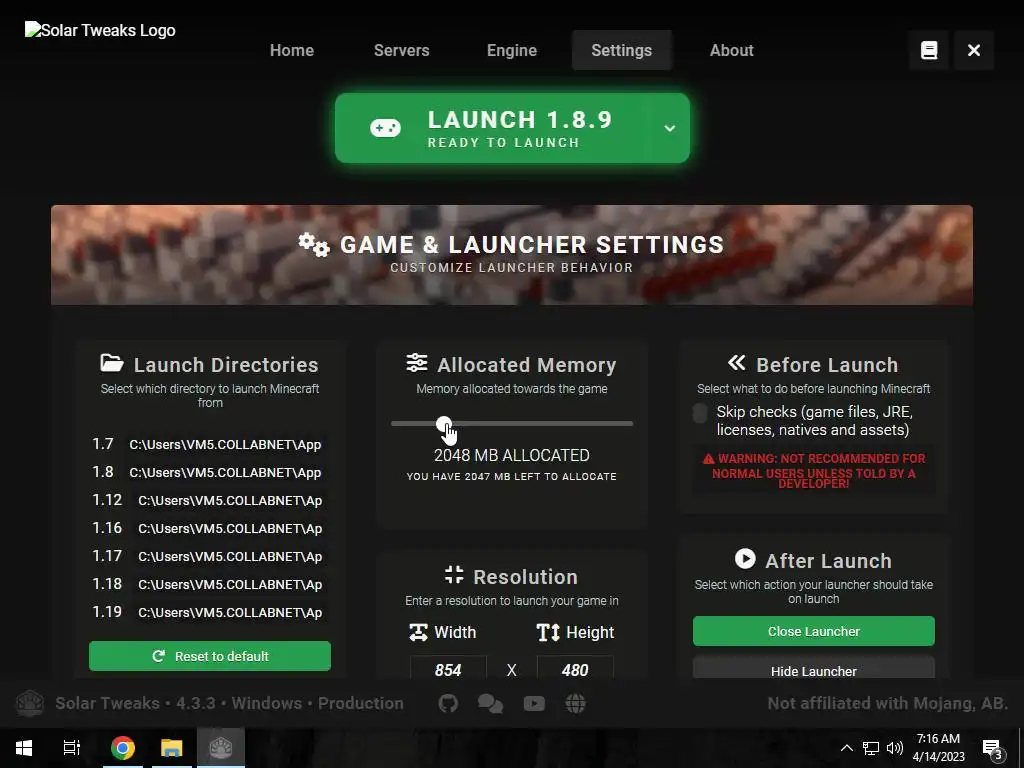Go to the Home tab
This screenshot has width=1024, height=768.
292,50
